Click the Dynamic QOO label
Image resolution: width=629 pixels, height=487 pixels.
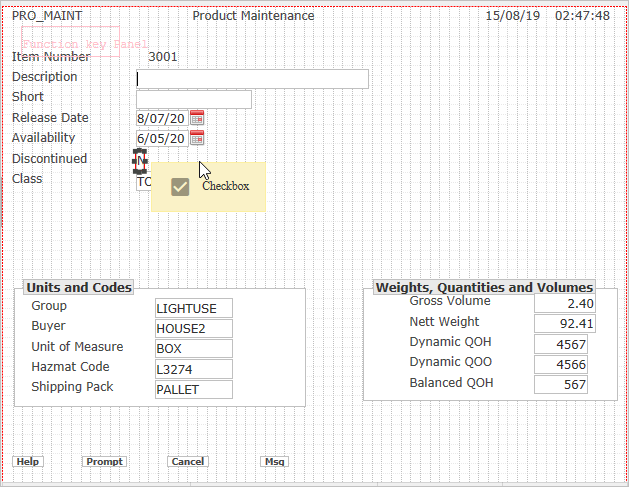450,362
